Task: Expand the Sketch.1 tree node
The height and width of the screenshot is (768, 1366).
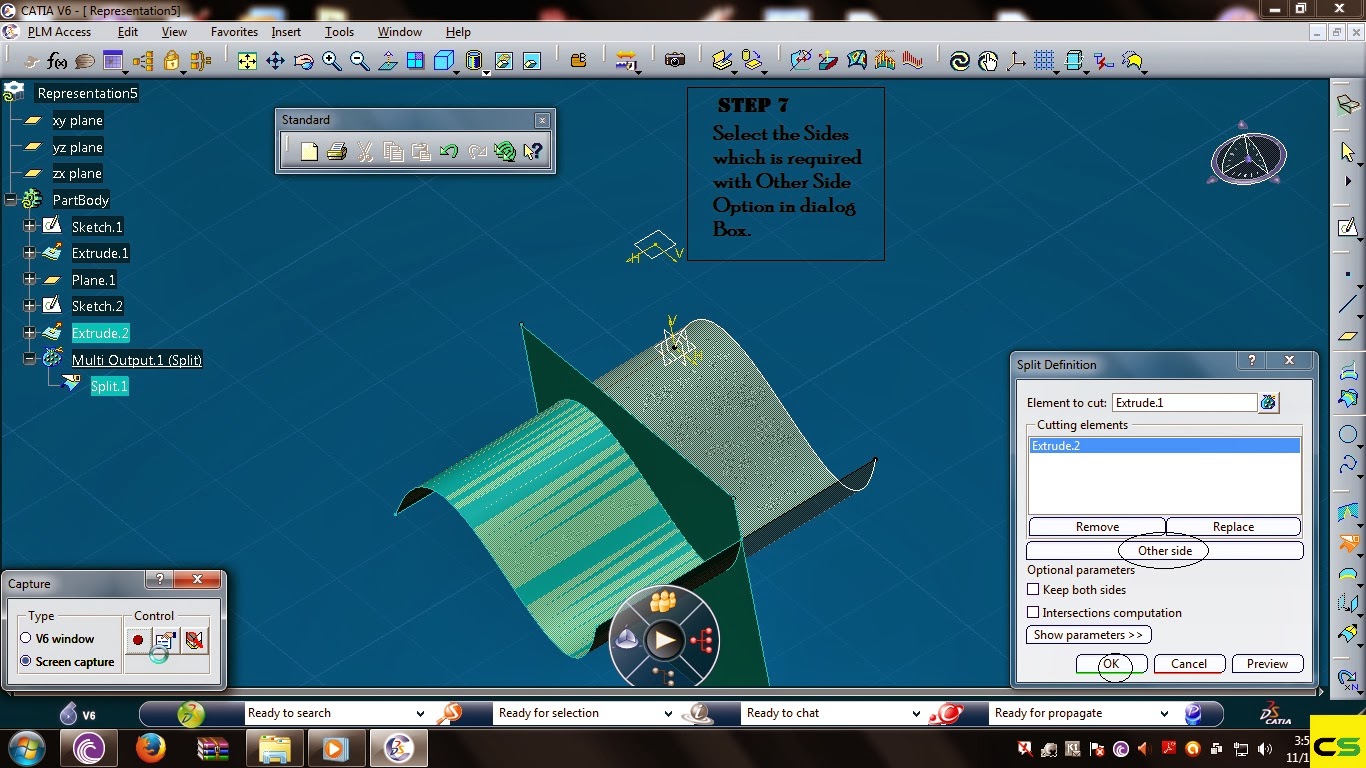Action: [29, 226]
